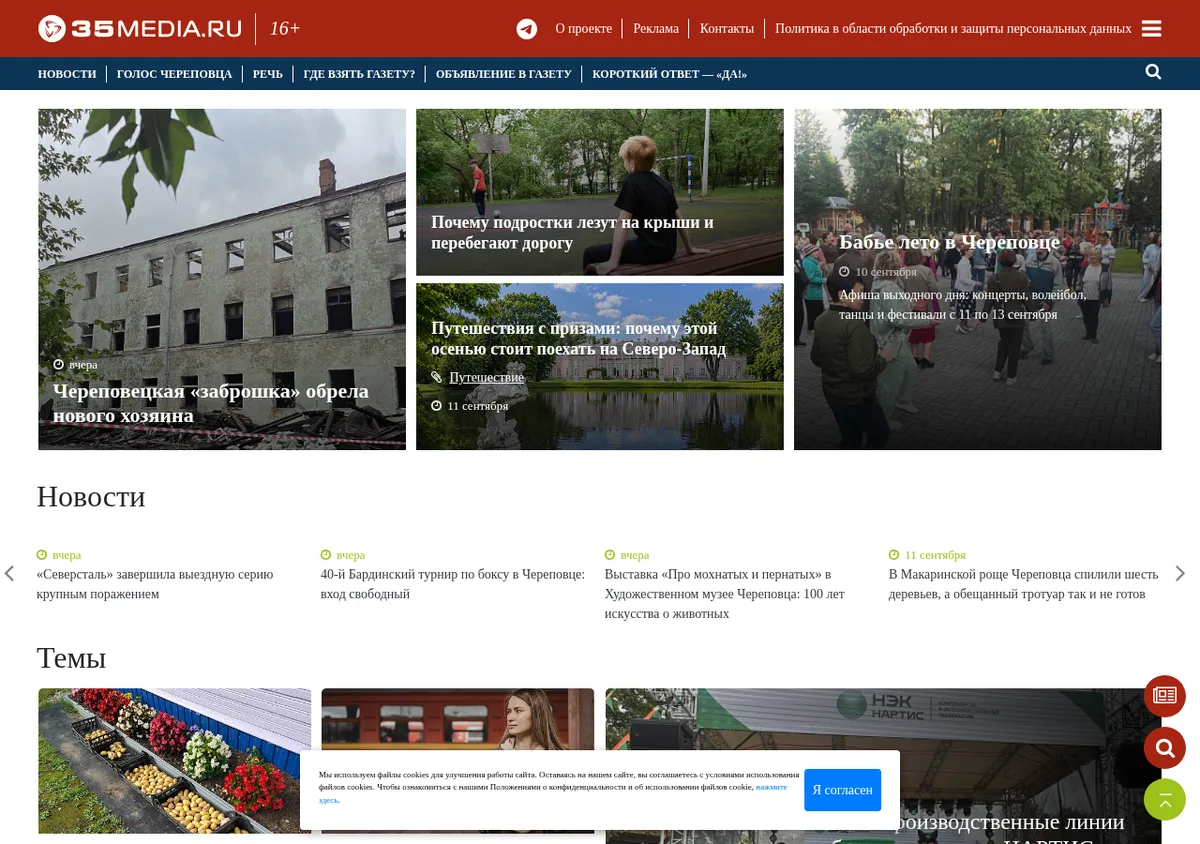Screen dimensions: 1200x844
Task: Click the search magnifier in the navigation bar
Action: click(1153, 72)
